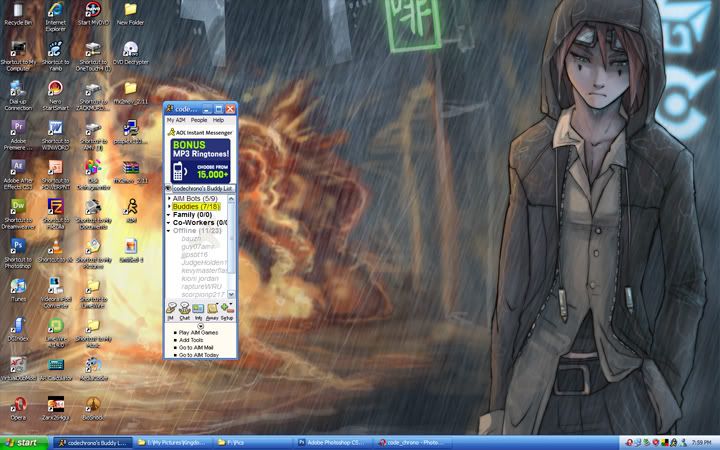Viewport: 720px width, 450px height.
Task: Open Shortcut to Photoshop
Action: pos(18,254)
